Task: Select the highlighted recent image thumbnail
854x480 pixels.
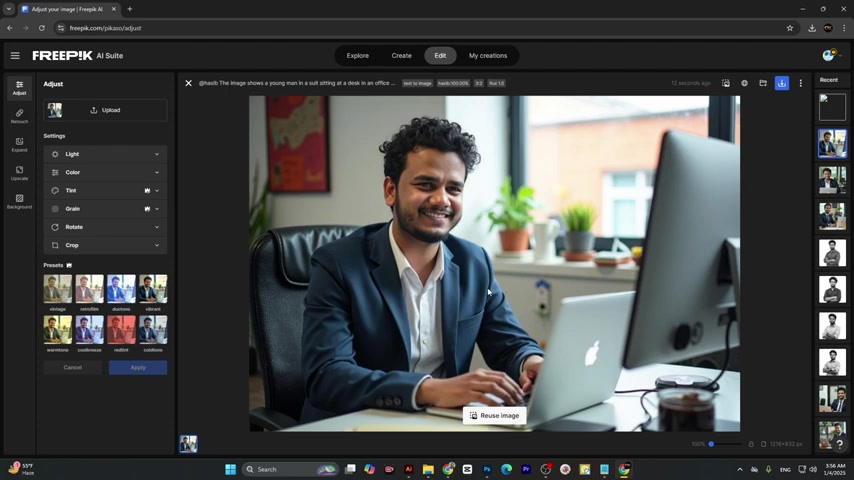Action: (832, 143)
